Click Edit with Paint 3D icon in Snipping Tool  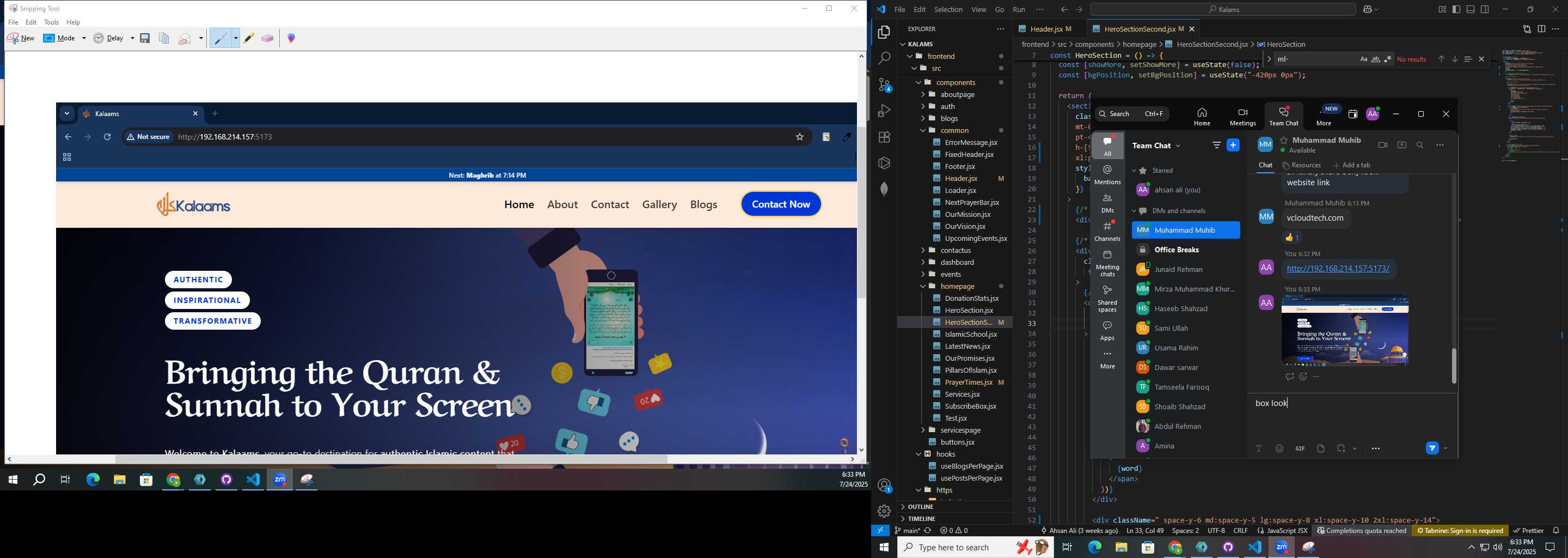292,38
